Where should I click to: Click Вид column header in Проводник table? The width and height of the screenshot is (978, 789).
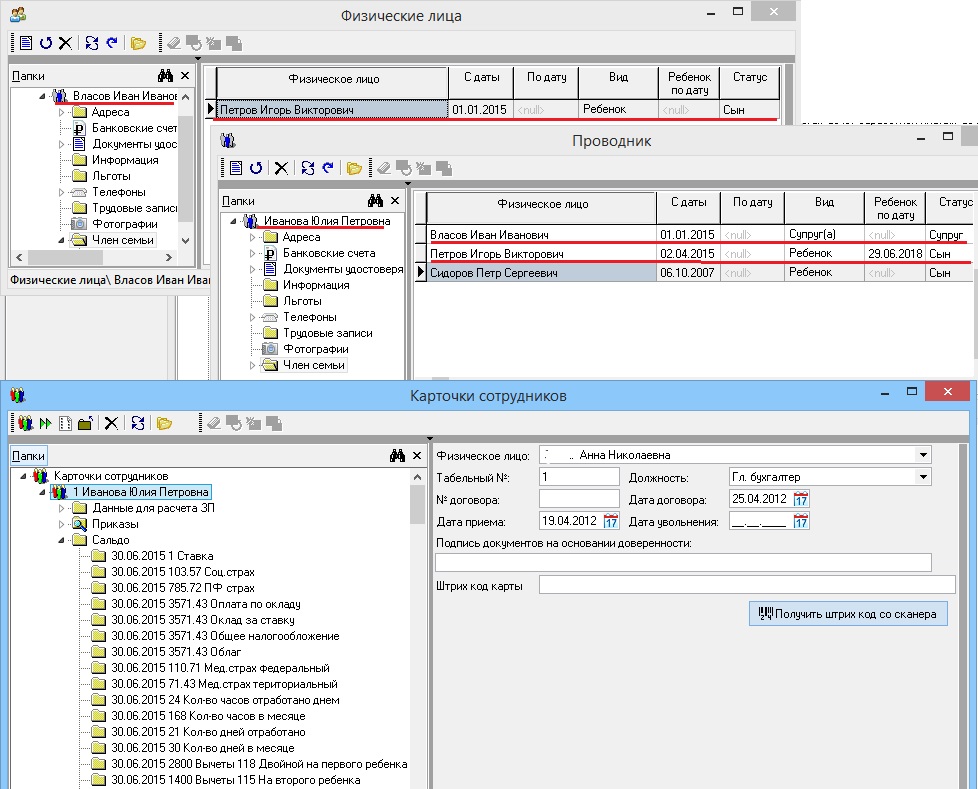pos(824,208)
